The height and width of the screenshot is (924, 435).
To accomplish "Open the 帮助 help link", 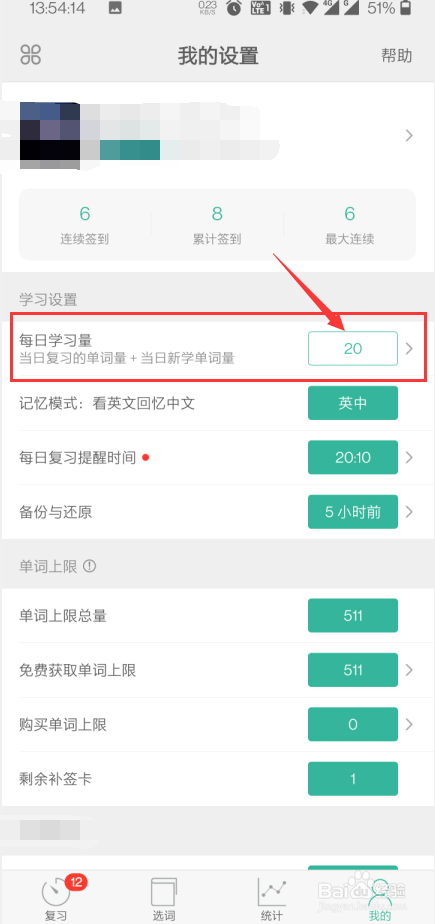I will [x=397, y=56].
